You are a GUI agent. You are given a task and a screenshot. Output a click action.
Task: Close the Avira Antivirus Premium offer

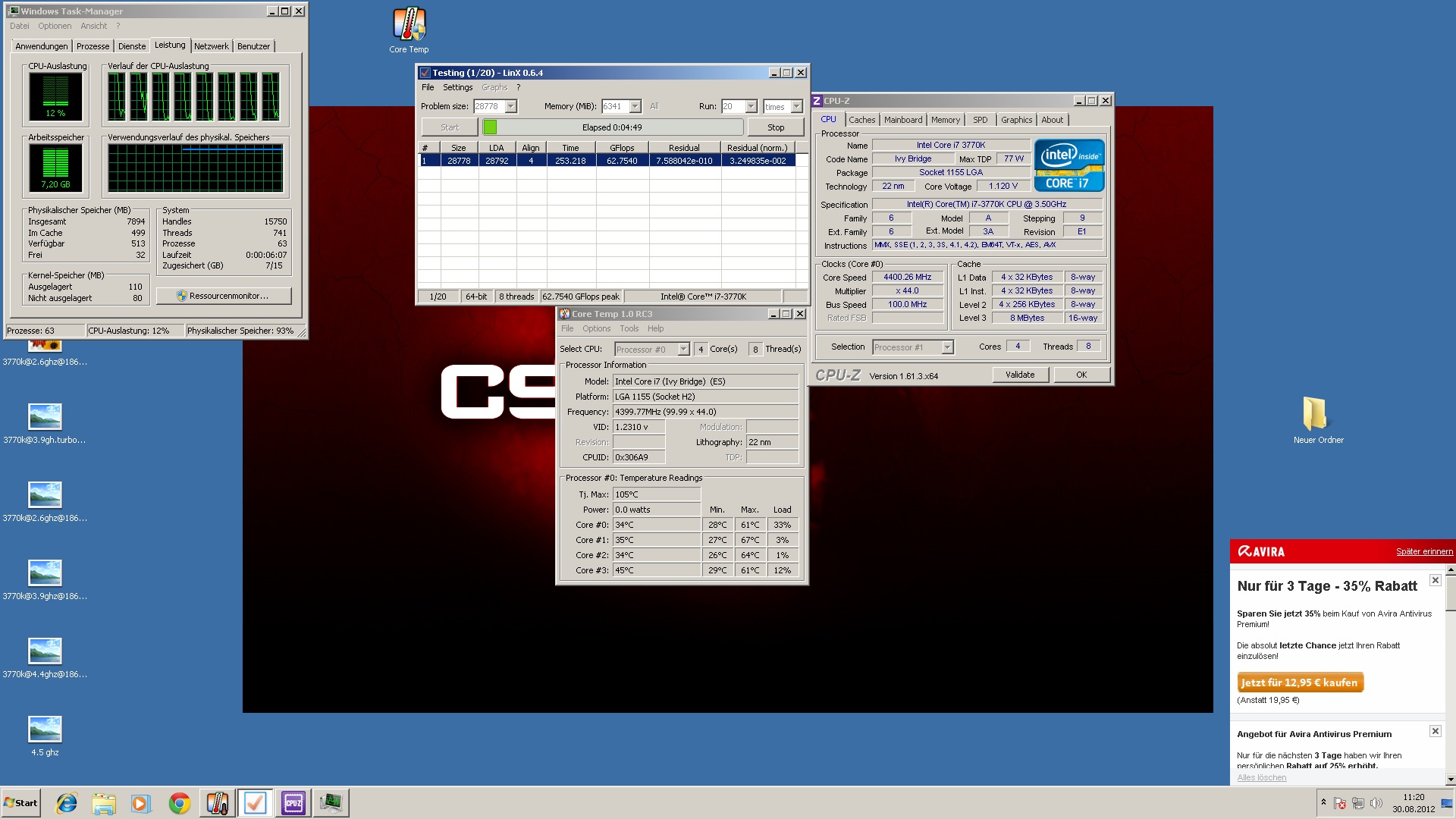pos(1435,731)
